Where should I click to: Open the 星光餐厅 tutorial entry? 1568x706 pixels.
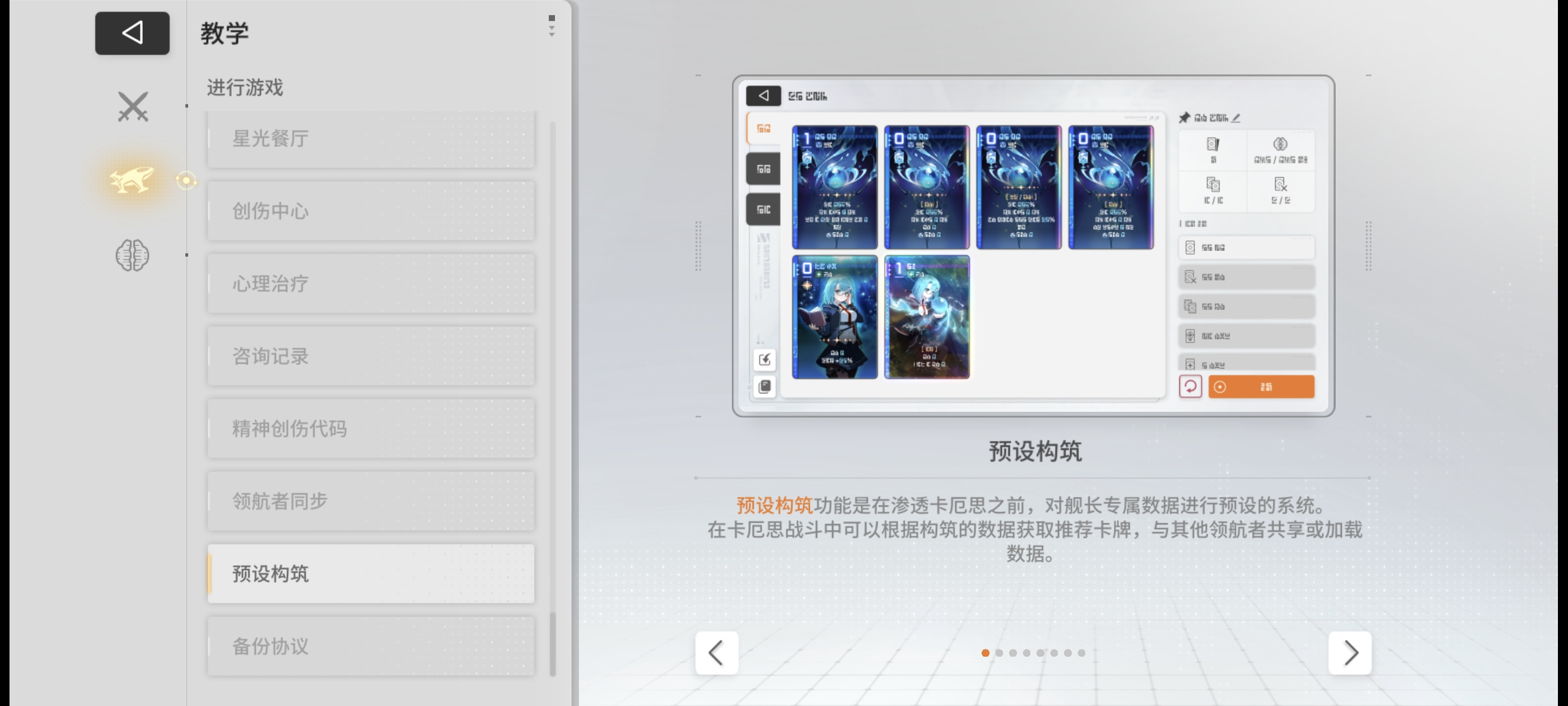pos(371,139)
